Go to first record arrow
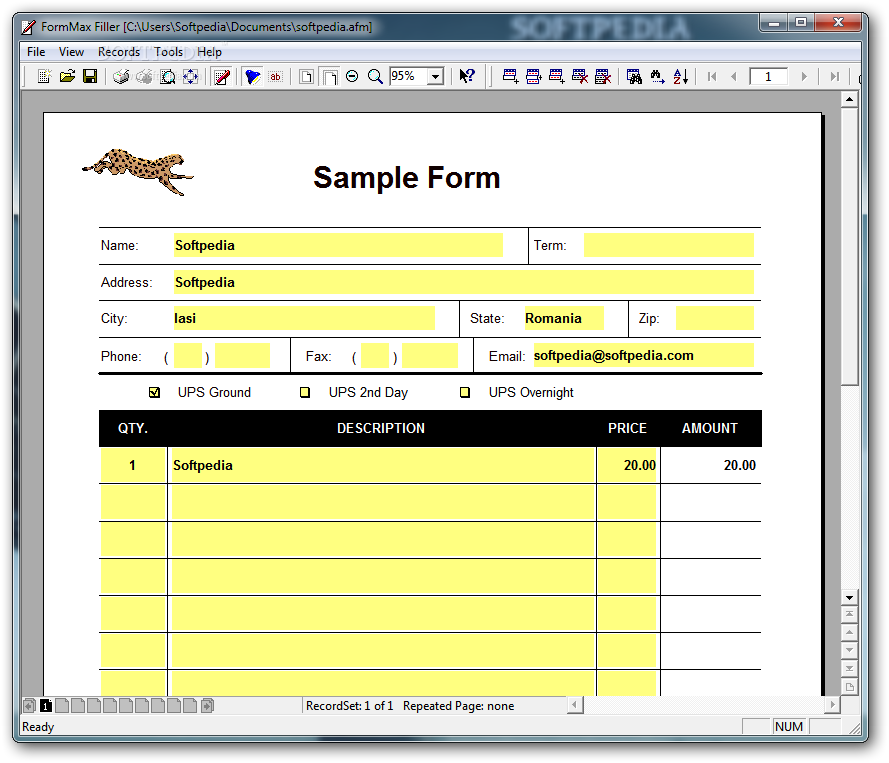 (712, 76)
